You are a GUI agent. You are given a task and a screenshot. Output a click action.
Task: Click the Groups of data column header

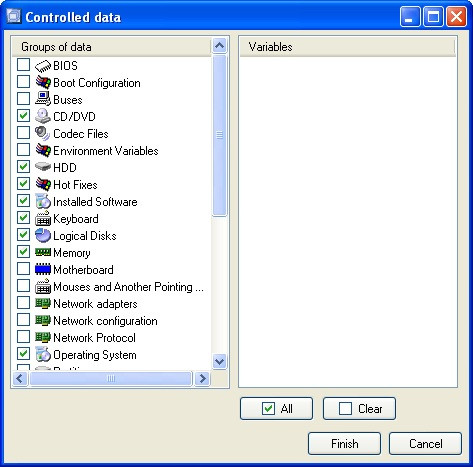(112, 47)
